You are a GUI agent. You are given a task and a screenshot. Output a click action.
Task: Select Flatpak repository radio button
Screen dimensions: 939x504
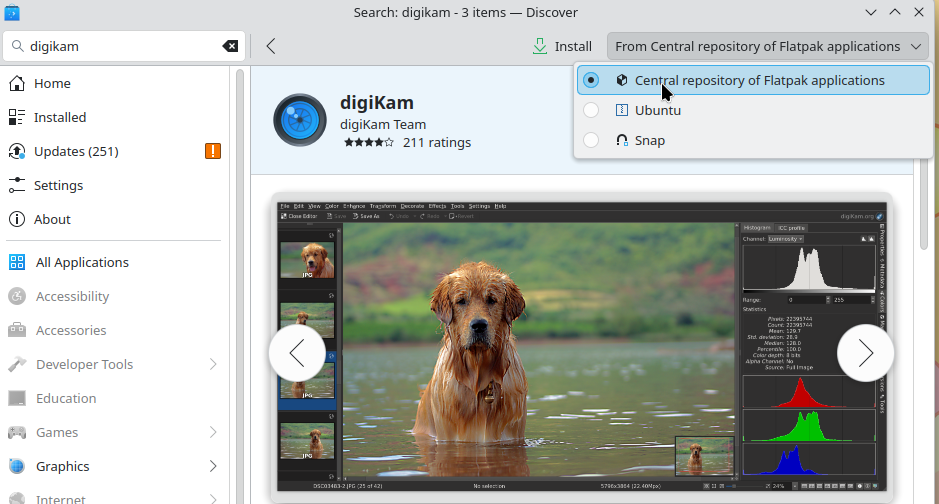tap(591, 80)
